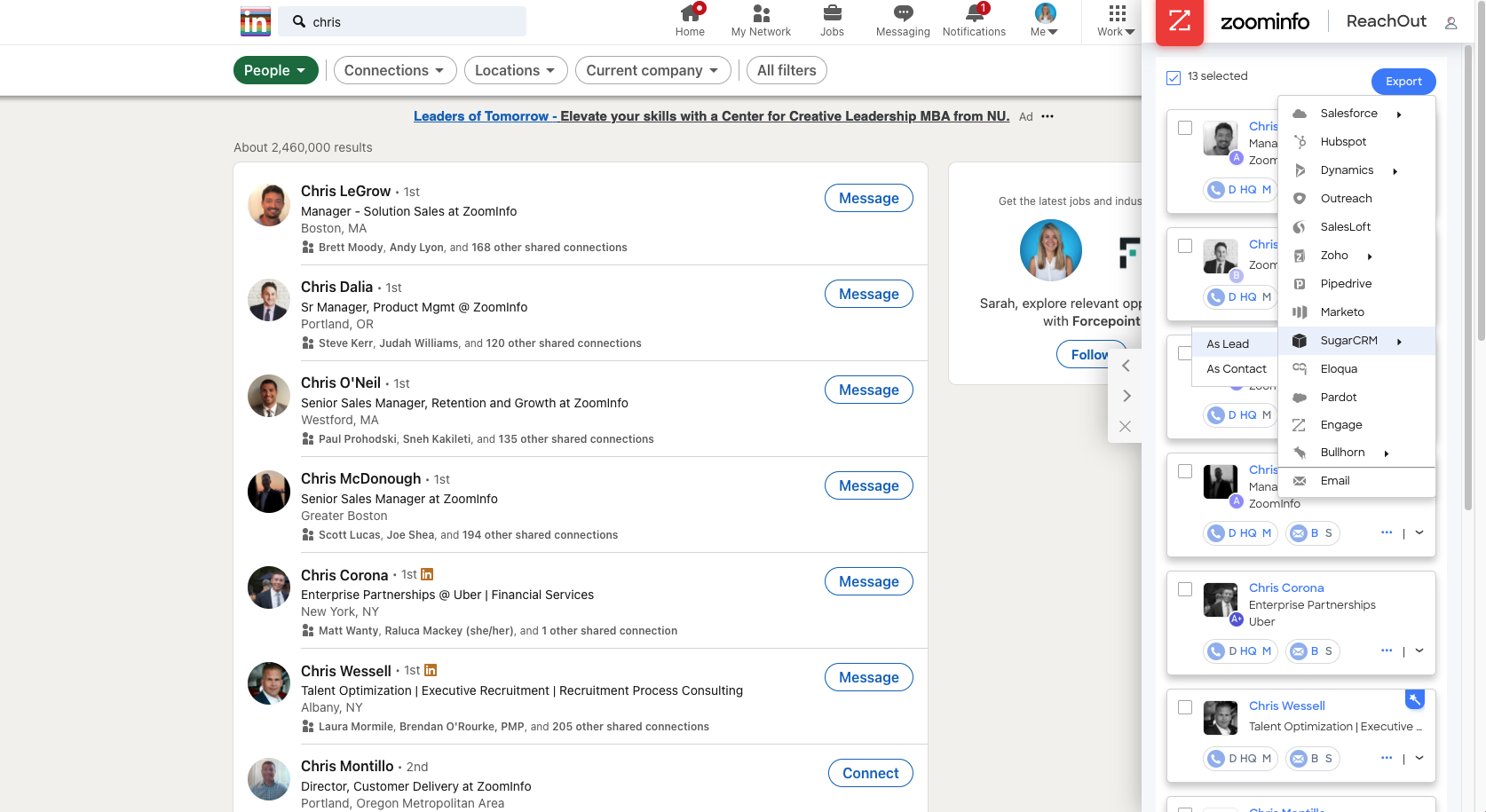Viewport: 1486px width, 812px height.
Task: Expand Chris Corona card chevron
Action: tap(1419, 650)
